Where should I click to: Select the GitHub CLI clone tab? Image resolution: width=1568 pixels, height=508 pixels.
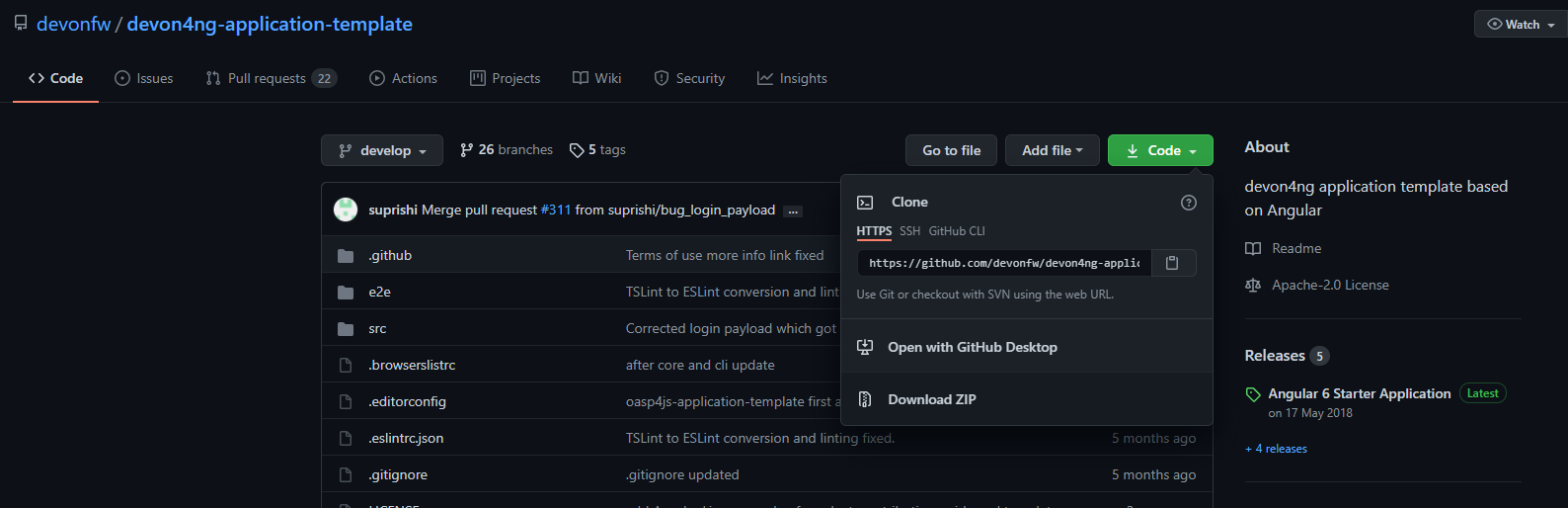956,231
